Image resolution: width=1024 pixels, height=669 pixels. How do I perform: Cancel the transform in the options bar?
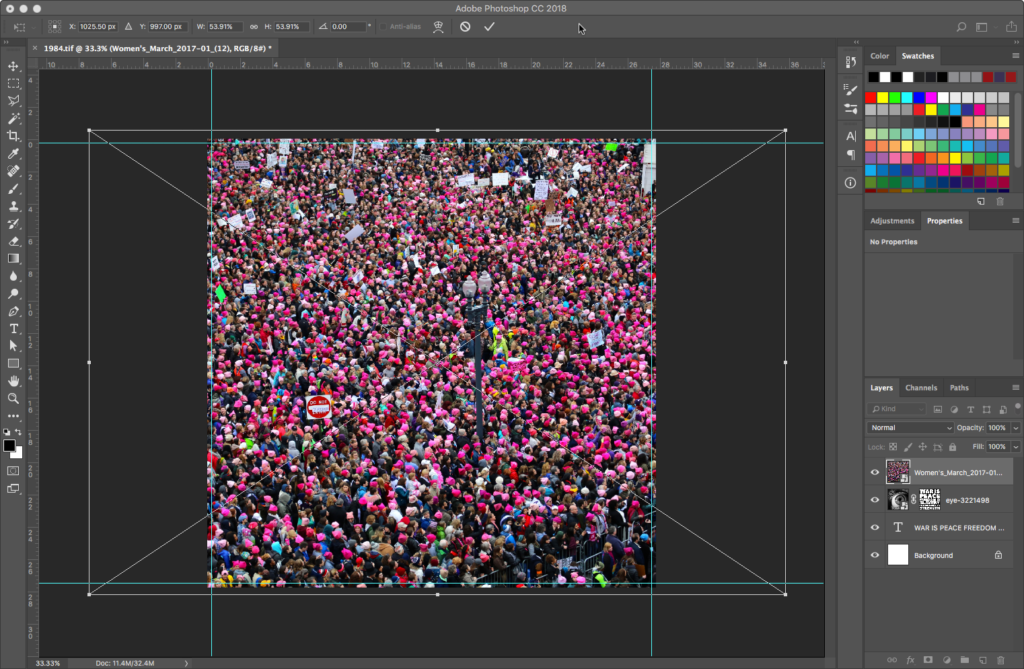click(x=465, y=27)
